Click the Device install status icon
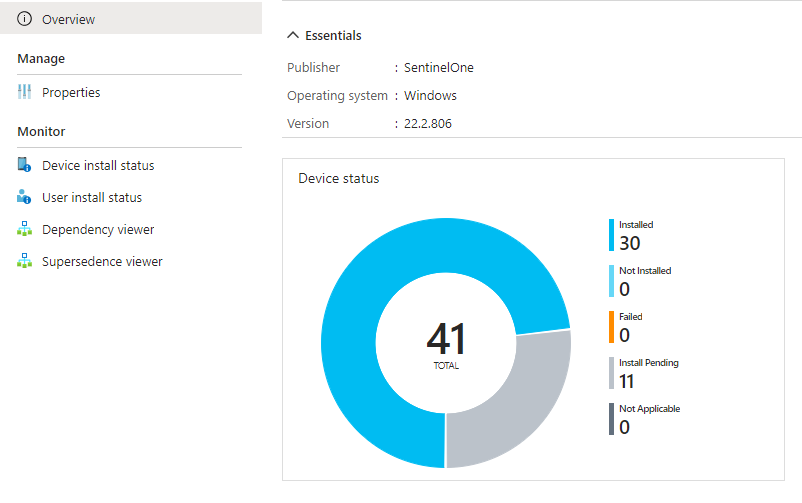This screenshot has height=503, width=802. [25, 166]
